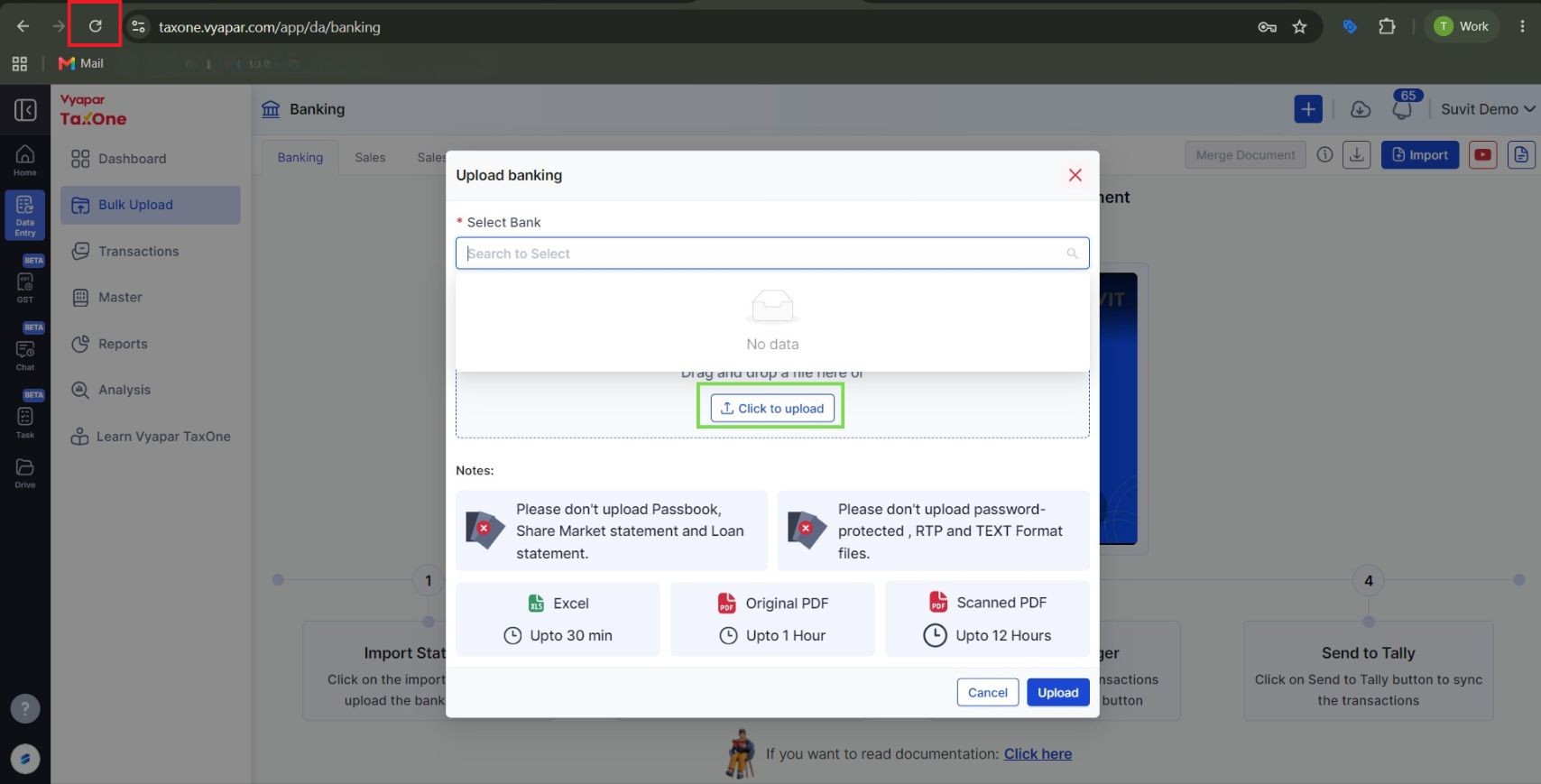Open the notifications bell icon
This screenshot has width=1541, height=784.
pyautogui.click(x=1402, y=109)
